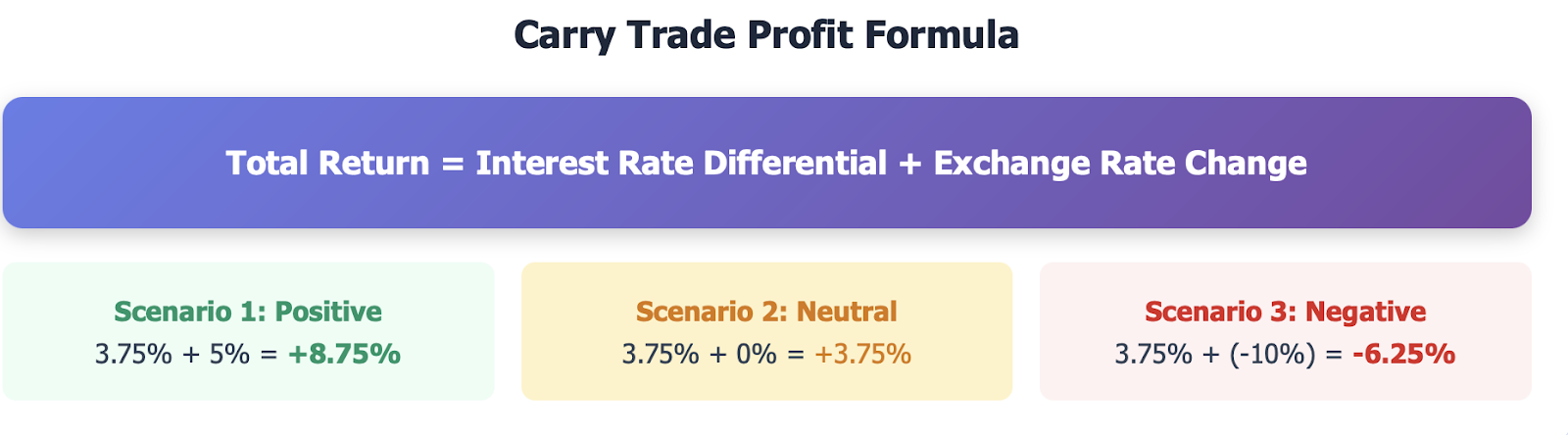Click the orange +3.75% result
Viewport: 1568px width, 435px height.
pyautogui.click(x=862, y=354)
